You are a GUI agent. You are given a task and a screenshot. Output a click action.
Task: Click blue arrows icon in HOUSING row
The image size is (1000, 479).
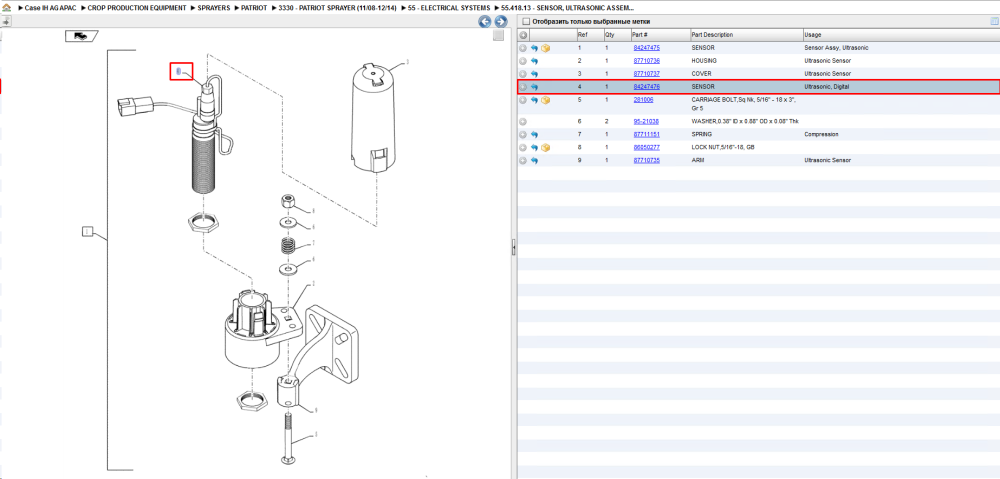(534, 61)
